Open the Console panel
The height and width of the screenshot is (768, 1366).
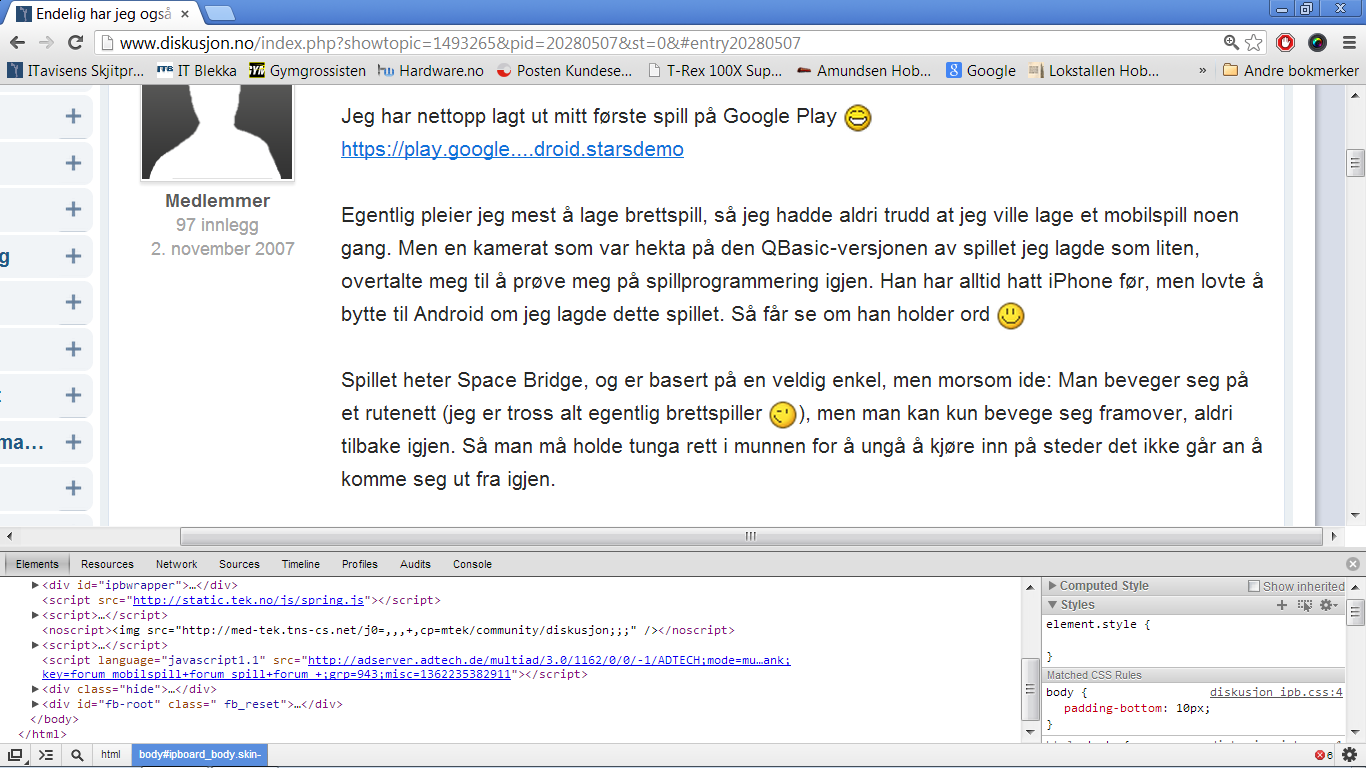(472, 564)
